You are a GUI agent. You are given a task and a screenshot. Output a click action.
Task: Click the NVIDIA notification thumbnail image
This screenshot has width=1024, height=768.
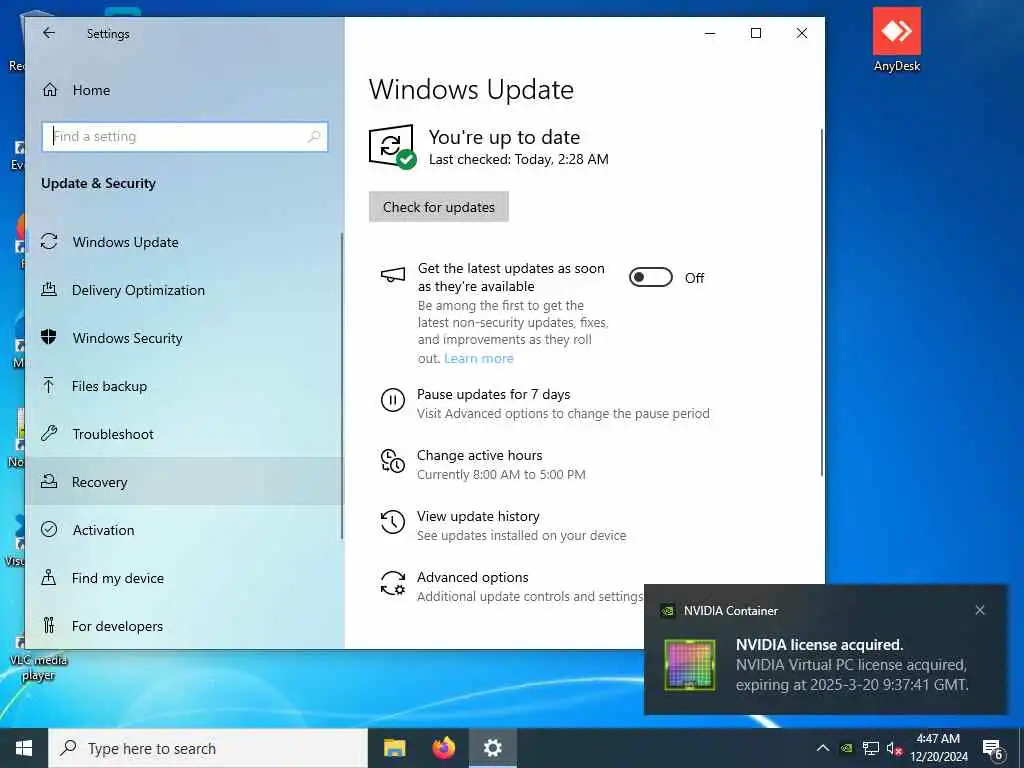point(690,665)
